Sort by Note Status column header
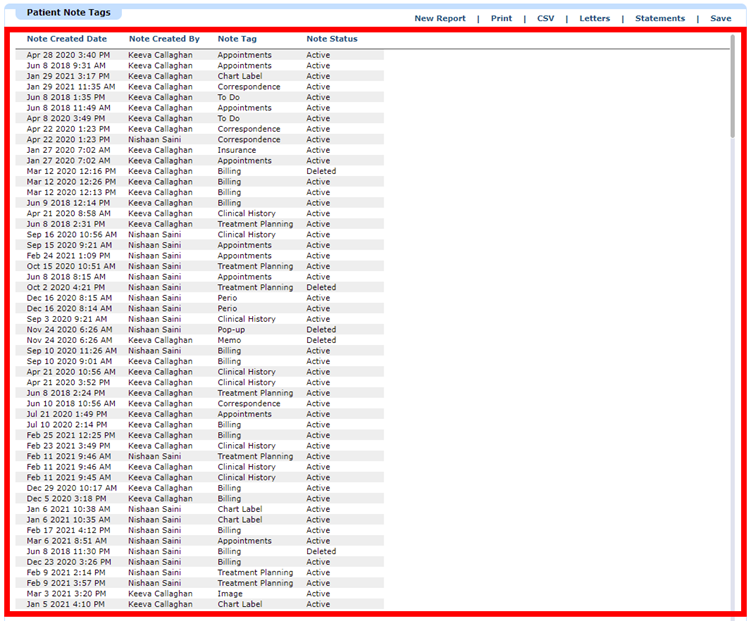 click(x=332, y=39)
